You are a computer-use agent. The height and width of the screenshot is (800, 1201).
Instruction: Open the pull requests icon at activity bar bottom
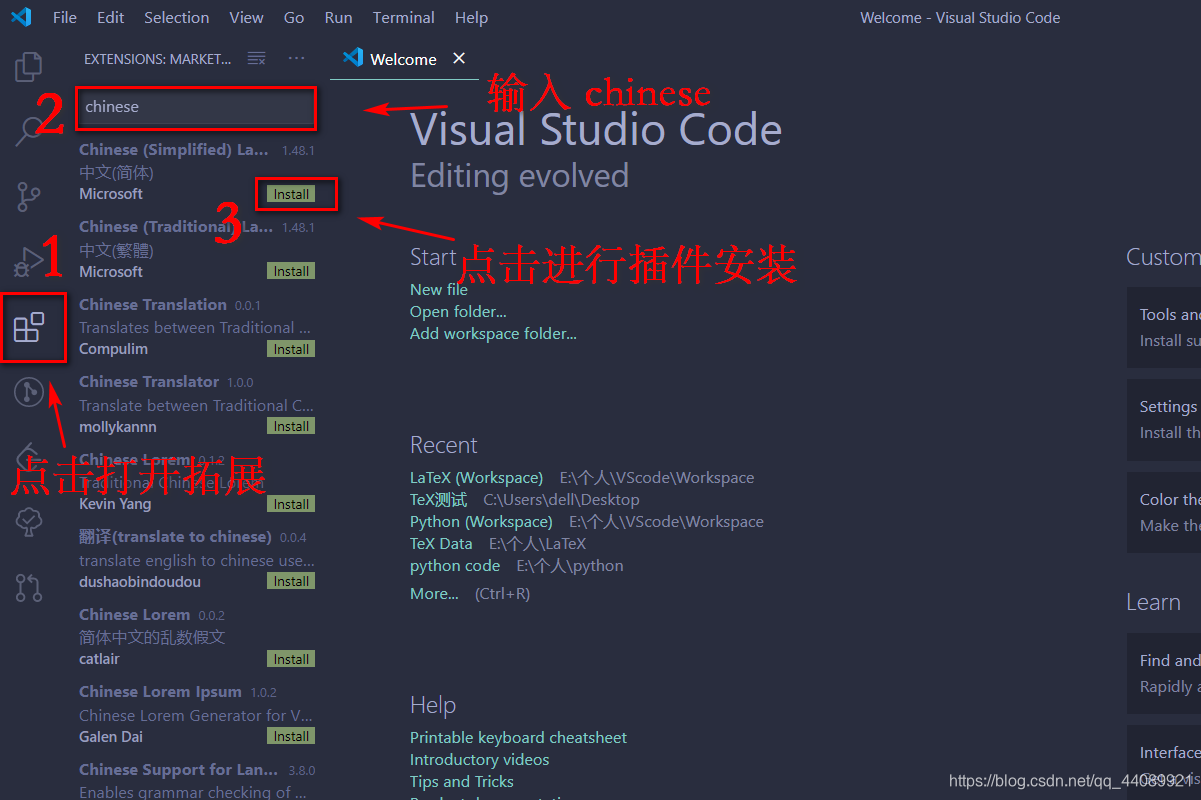(29, 586)
